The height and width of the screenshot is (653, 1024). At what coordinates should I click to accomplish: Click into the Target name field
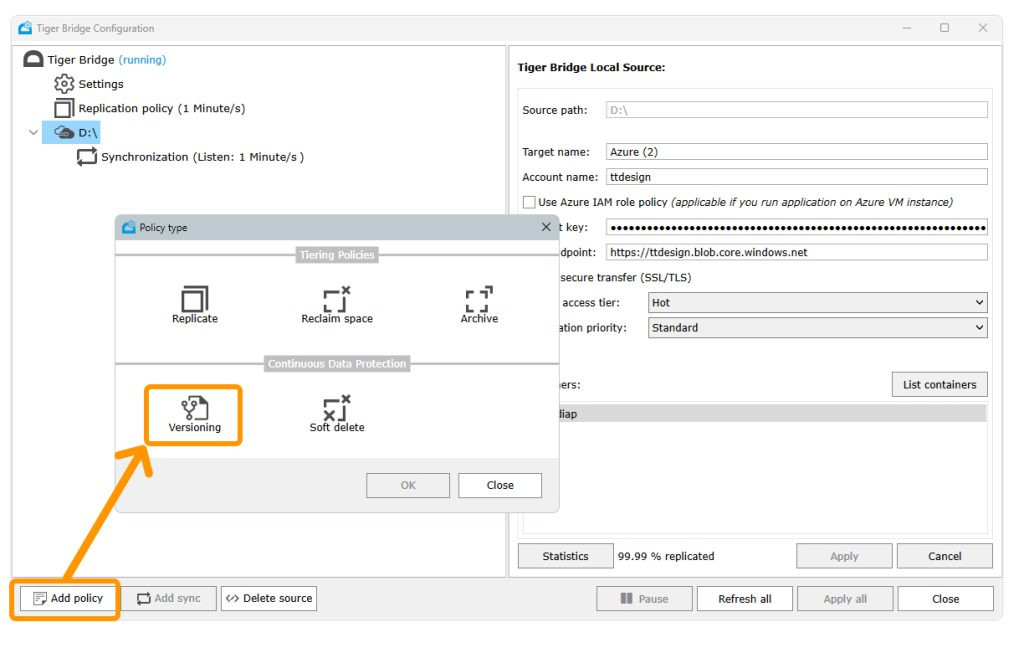coord(797,151)
